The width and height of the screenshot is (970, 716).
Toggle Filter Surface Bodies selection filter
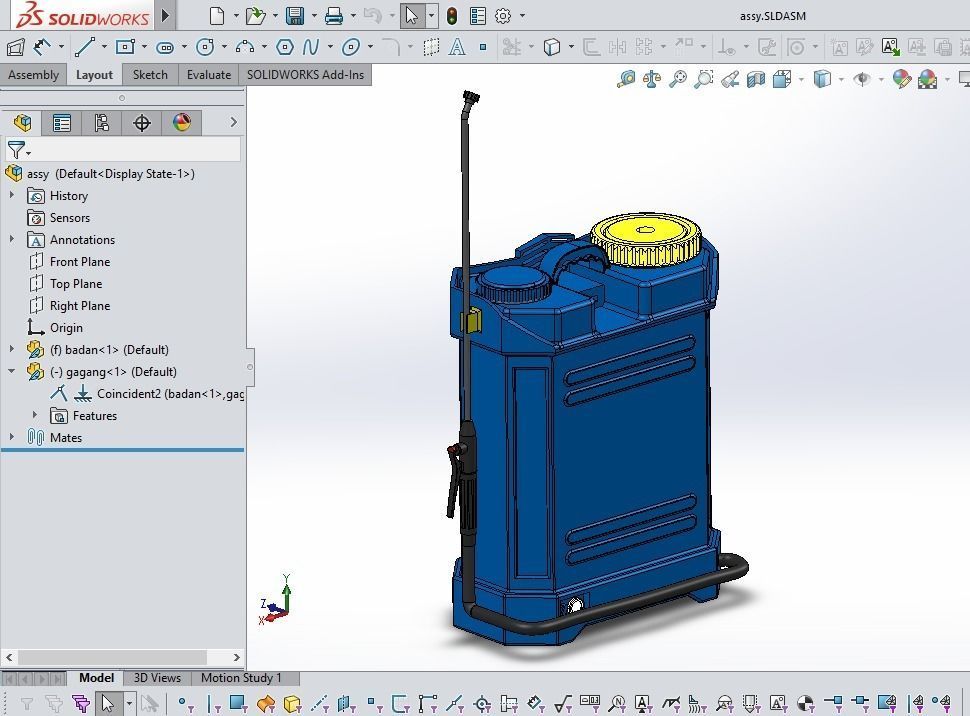point(265,703)
